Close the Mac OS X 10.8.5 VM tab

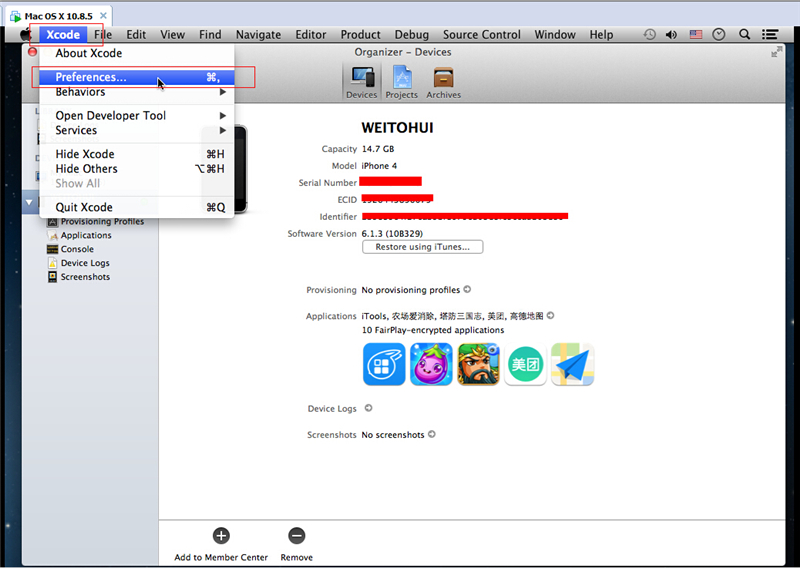tap(103, 16)
